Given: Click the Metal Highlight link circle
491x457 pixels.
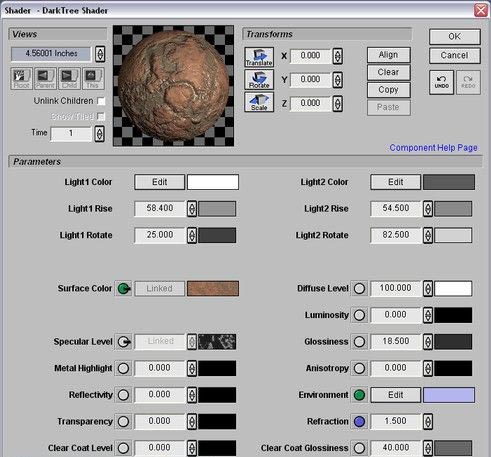Looking at the screenshot, I should tap(123, 368).
